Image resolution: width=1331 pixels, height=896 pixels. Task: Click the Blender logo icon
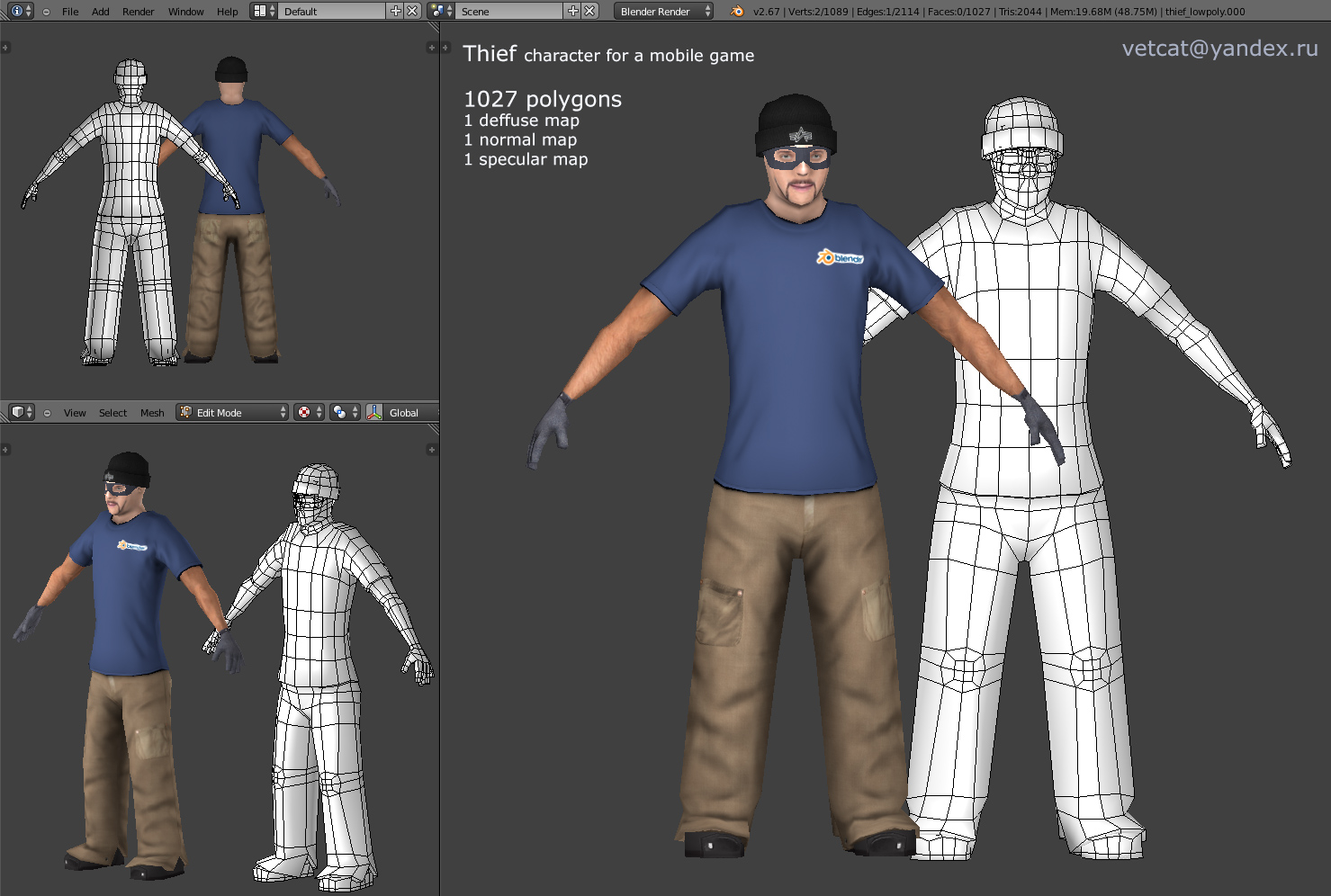(x=737, y=12)
